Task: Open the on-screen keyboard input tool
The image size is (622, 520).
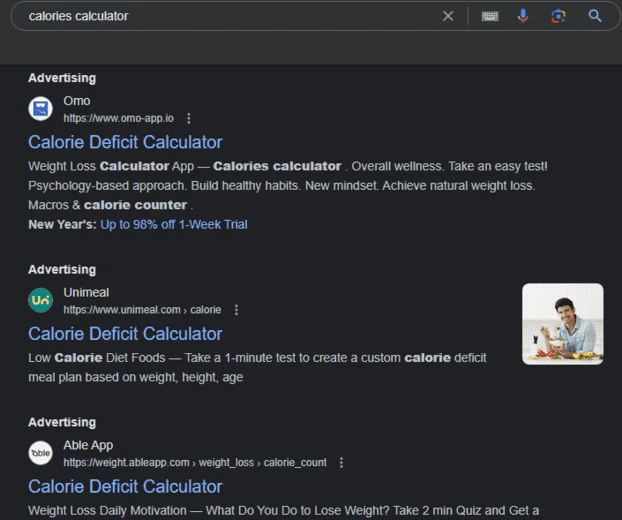Action: click(490, 16)
